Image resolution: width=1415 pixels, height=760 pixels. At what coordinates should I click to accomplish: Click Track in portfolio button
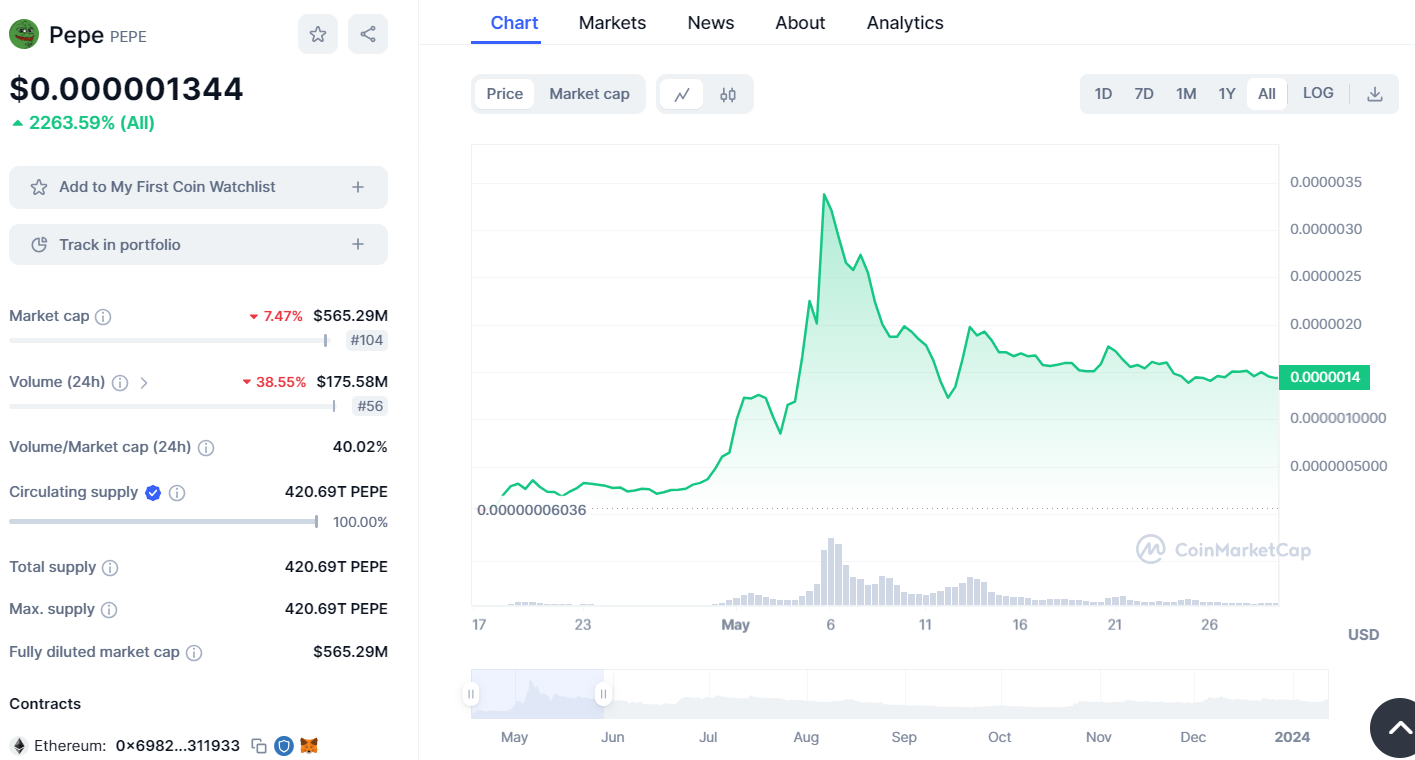tap(198, 245)
